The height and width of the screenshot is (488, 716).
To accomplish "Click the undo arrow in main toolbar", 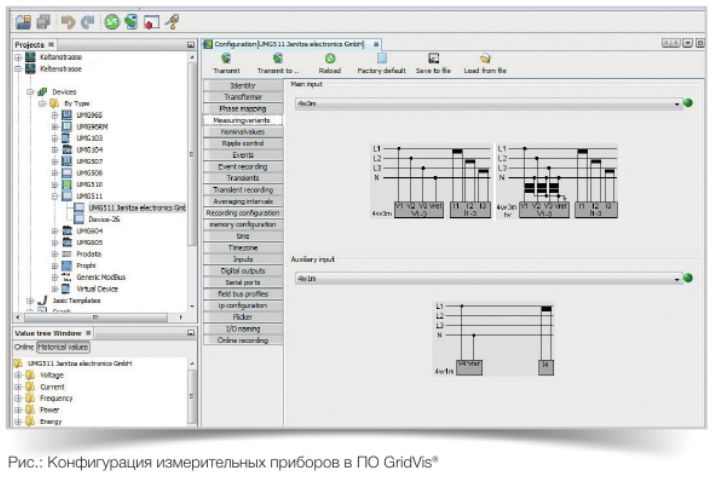I will [67, 20].
